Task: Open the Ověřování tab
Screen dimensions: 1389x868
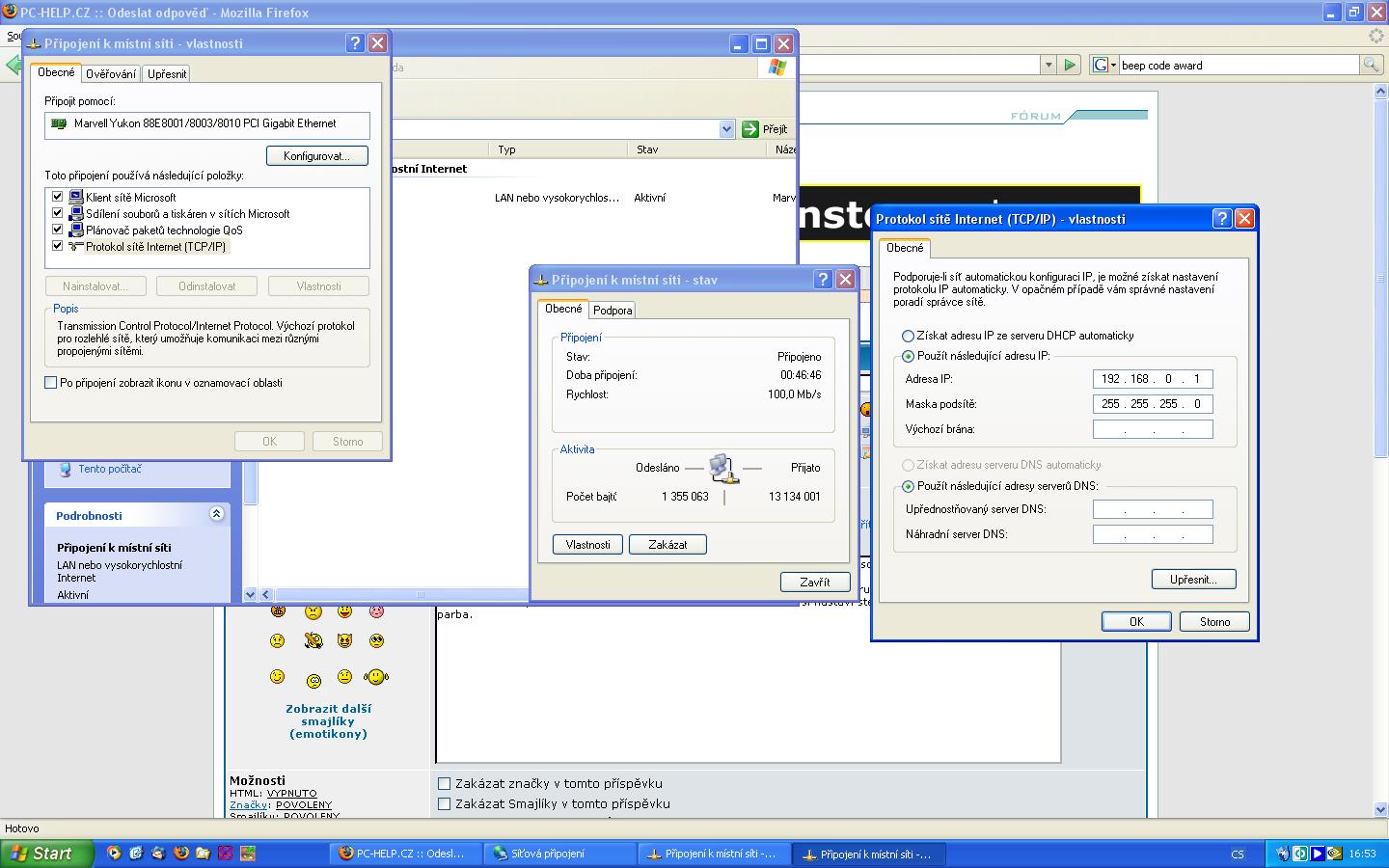Action: point(111,73)
